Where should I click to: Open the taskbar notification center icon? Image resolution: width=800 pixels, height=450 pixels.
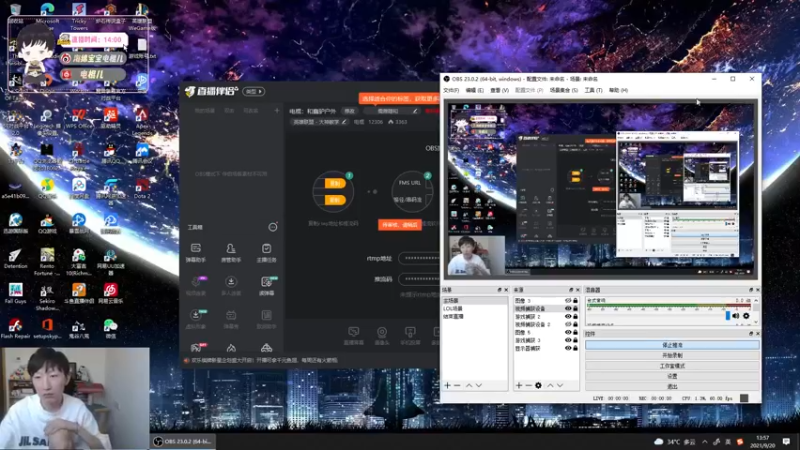(x=786, y=441)
